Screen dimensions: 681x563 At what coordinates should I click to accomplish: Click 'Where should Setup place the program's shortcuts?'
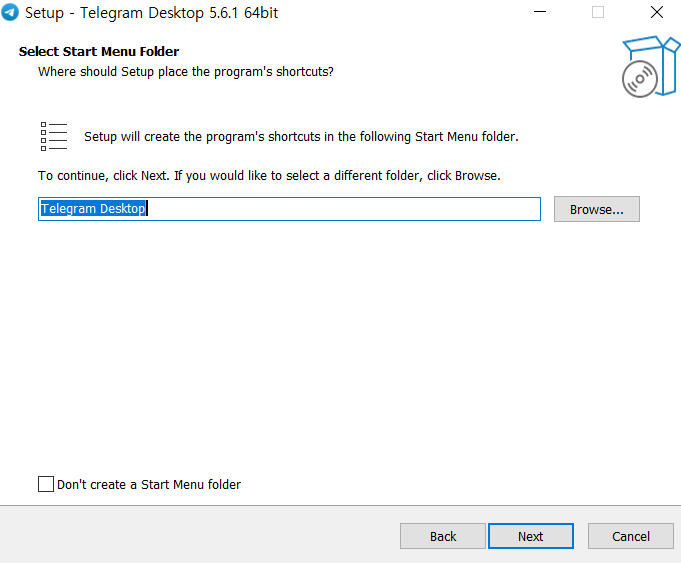tap(186, 72)
